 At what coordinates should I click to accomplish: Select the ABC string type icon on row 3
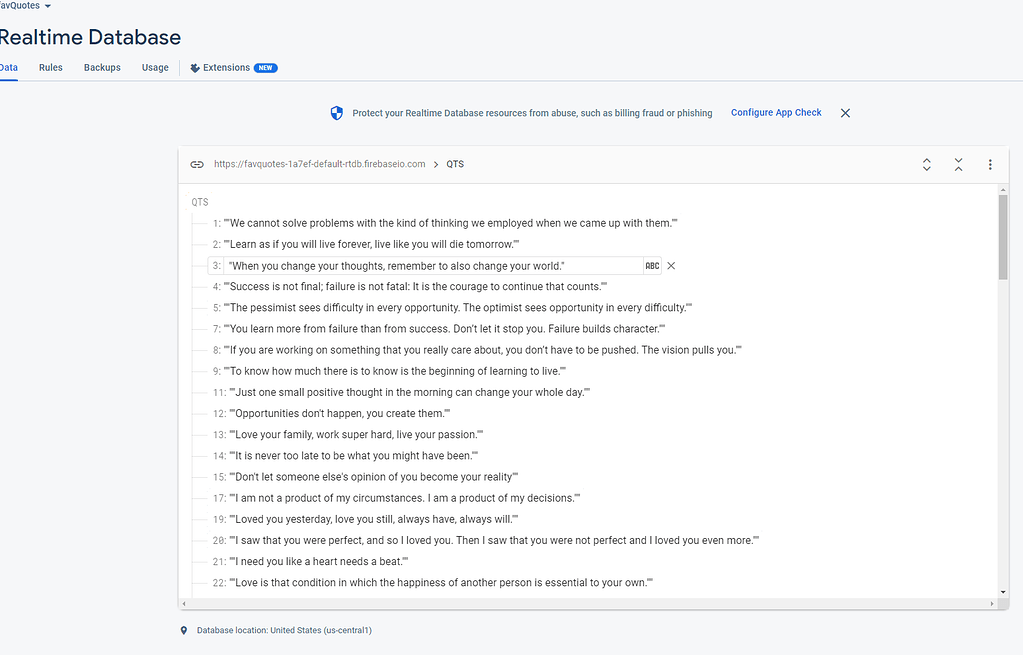tap(652, 265)
